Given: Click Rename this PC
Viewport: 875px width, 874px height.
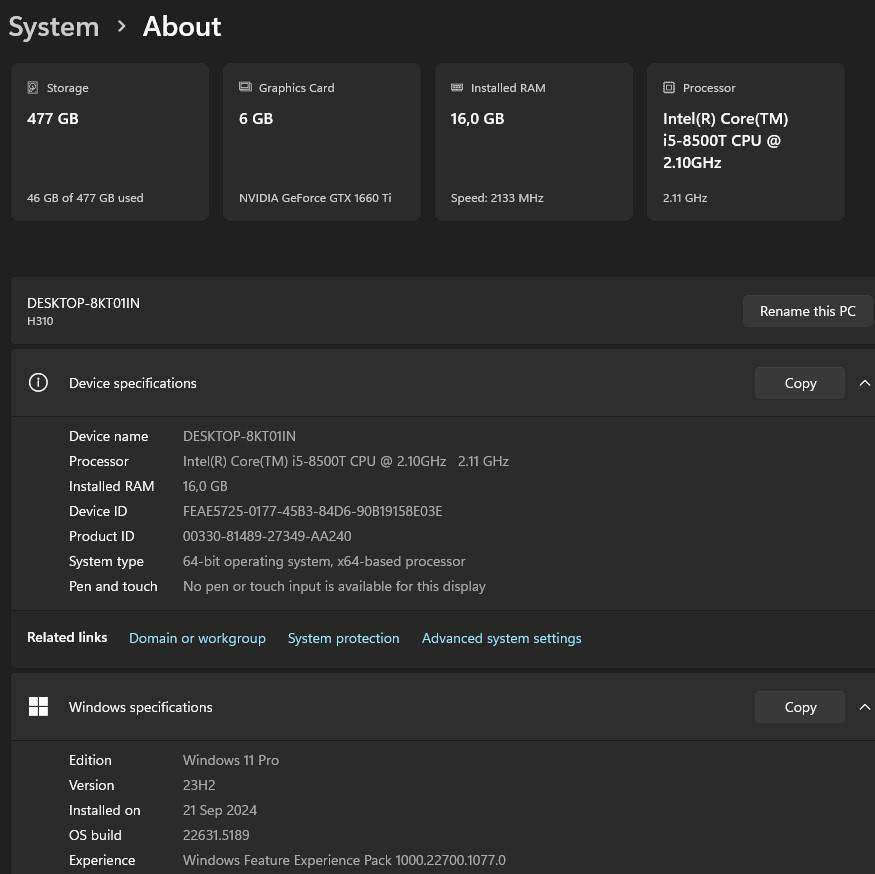Looking at the screenshot, I should (x=807, y=311).
